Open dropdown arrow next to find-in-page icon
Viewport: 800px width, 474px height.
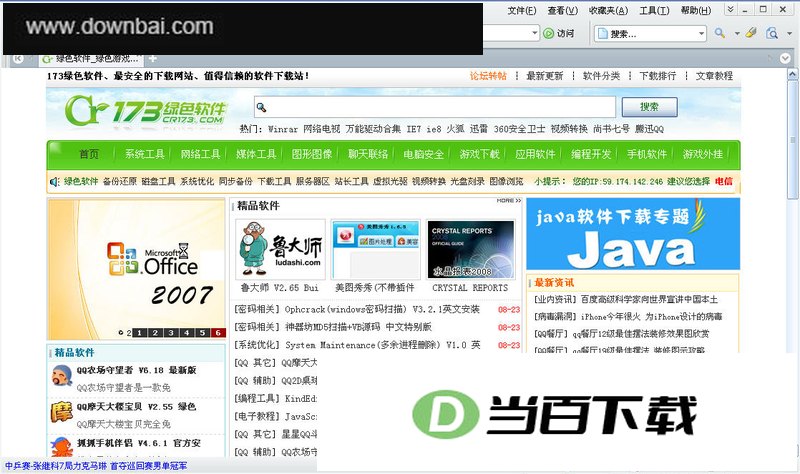tap(789, 34)
